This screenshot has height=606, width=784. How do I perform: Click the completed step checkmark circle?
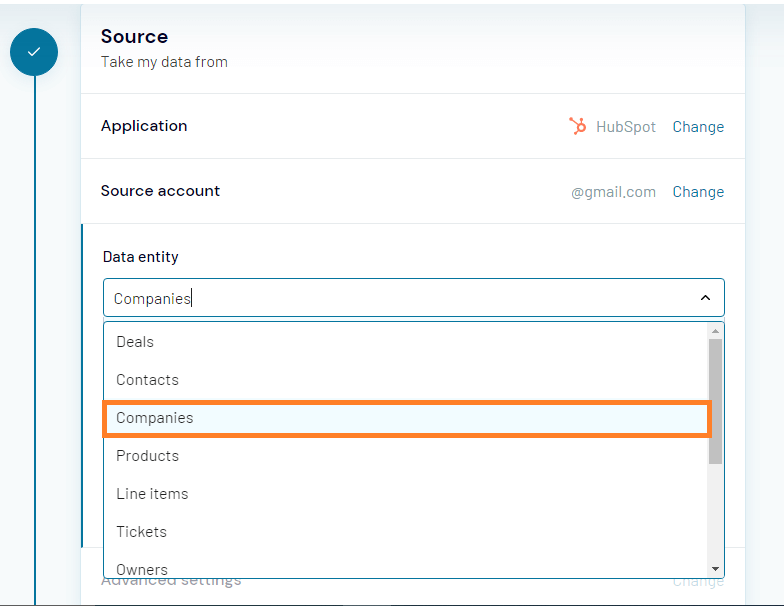(34, 52)
